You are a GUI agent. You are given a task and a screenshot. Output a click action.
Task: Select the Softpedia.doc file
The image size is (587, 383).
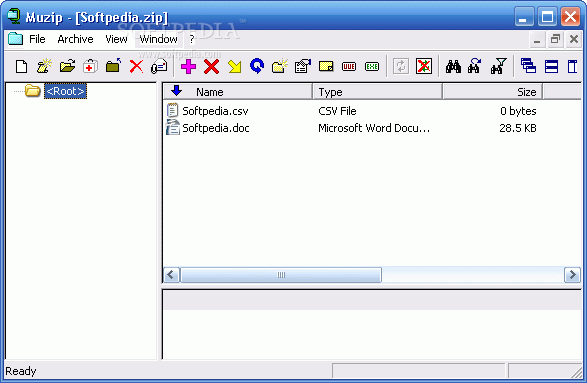coord(216,128)
